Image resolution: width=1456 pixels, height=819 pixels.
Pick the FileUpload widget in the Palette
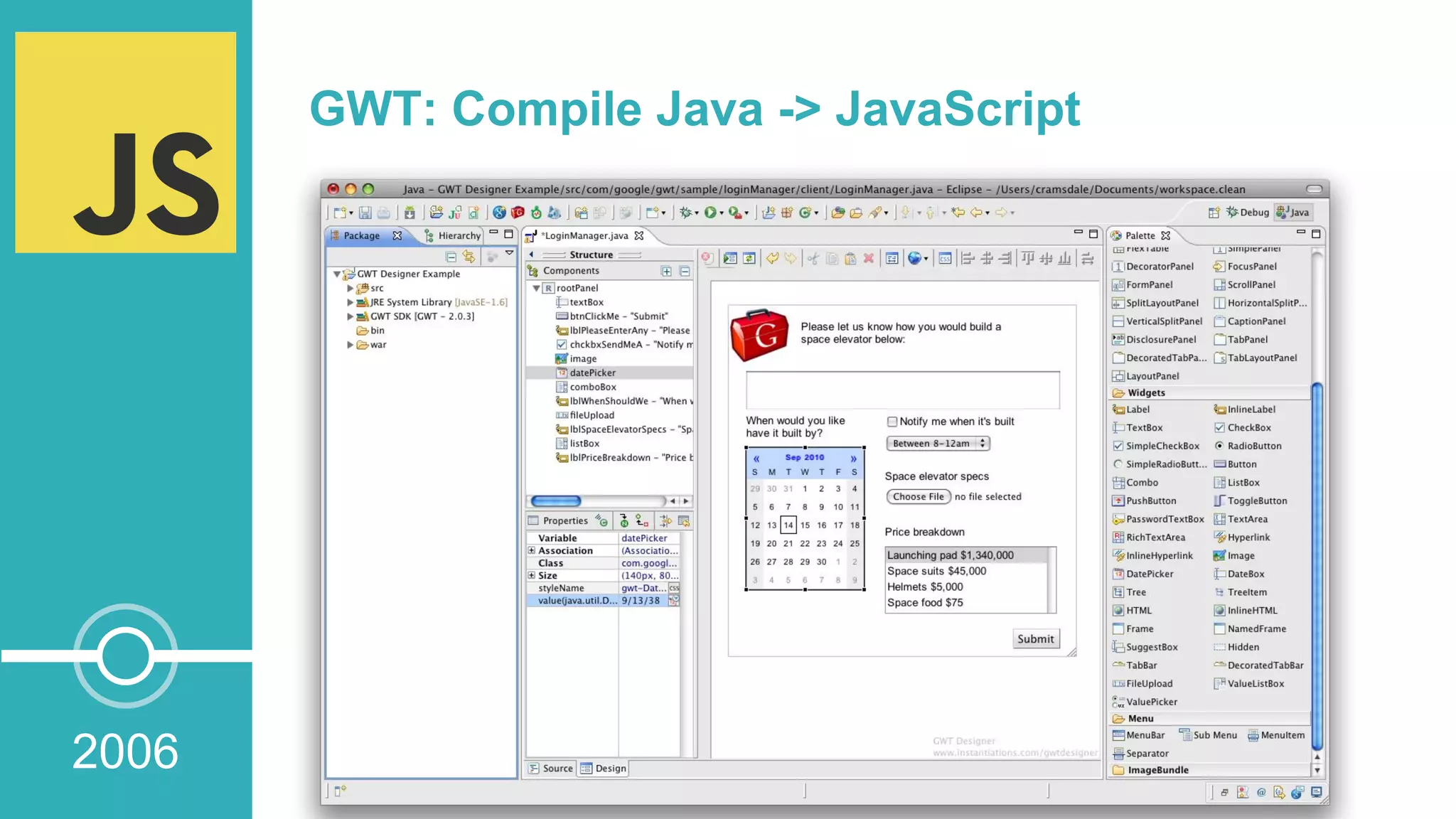[1143, 683]
